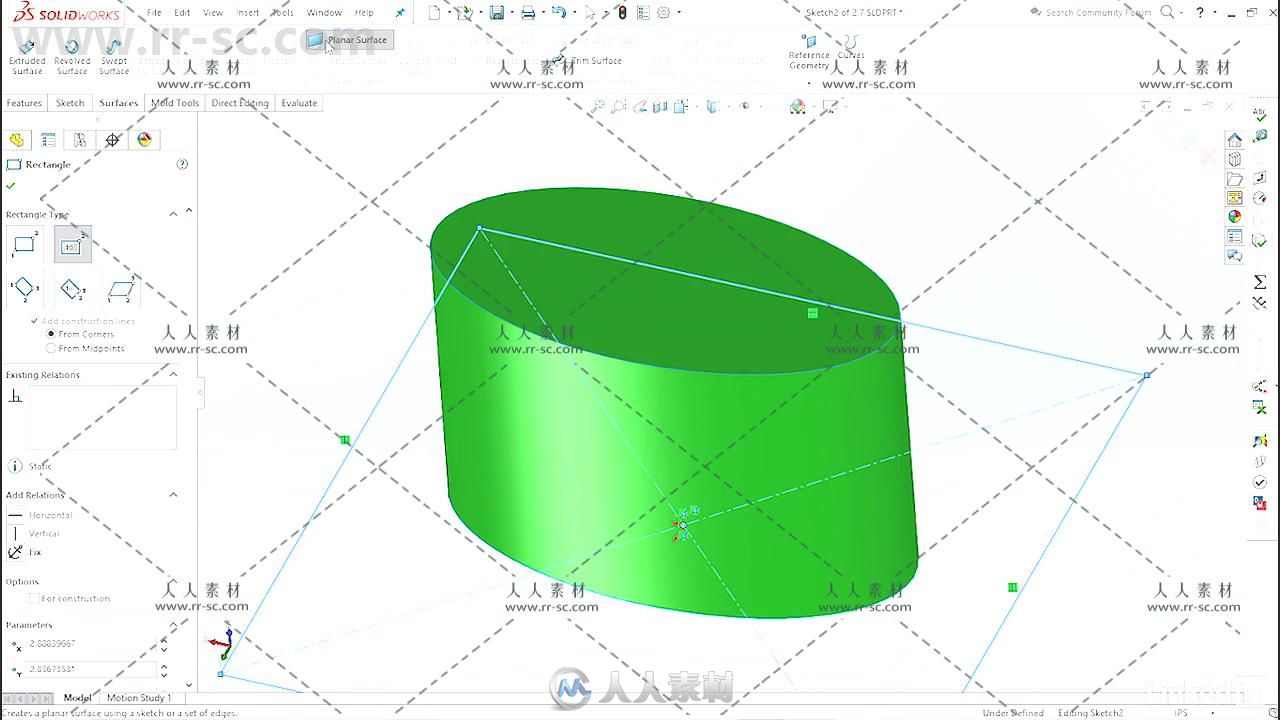Click Zoom to Fit icon
Image resolution: width=1280 pixels, height=720 pixels.
(x=597, y=106)
